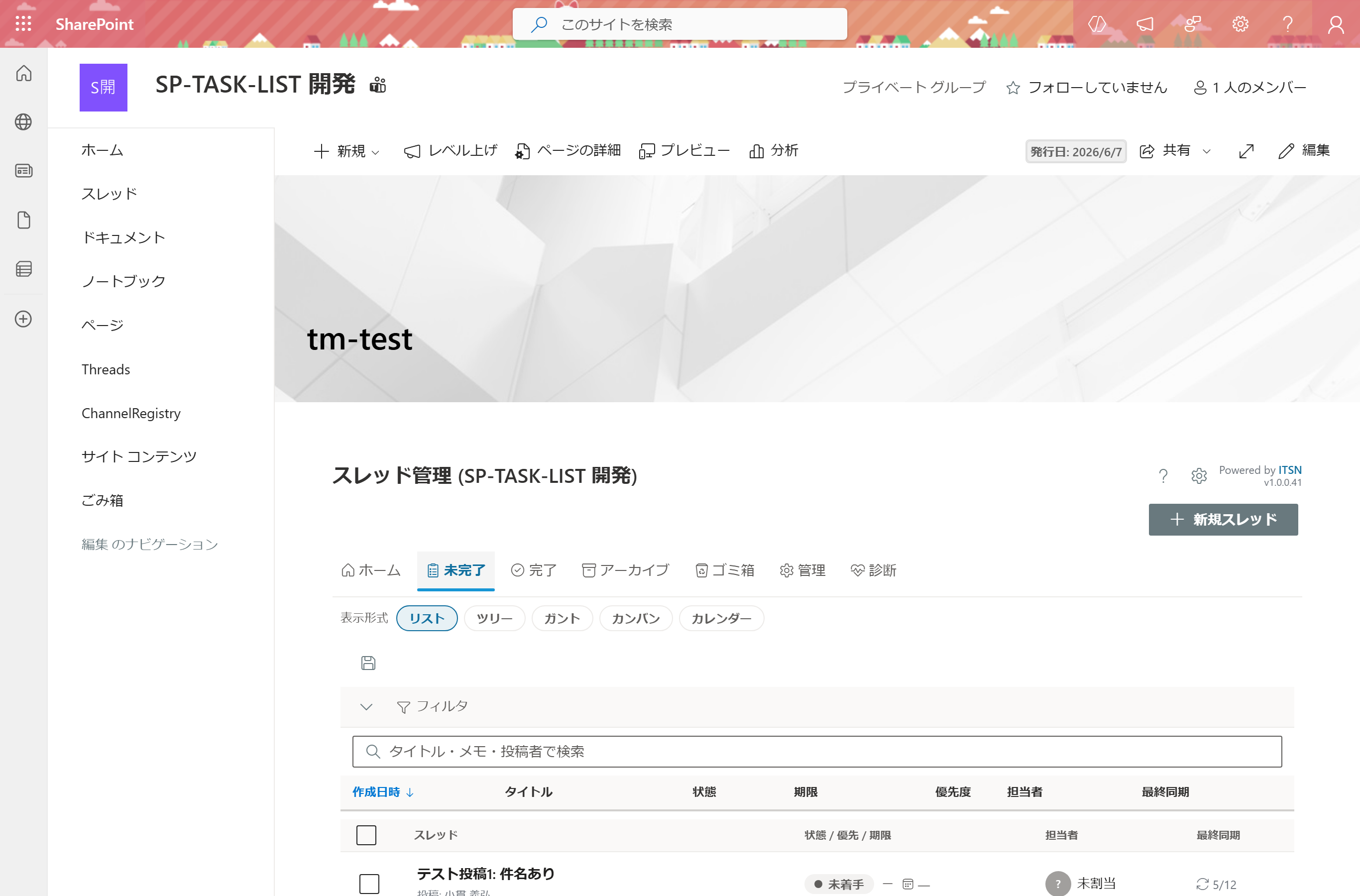Open the SharePoint app launcher grid
The image size is (1360, 896).
[23, 24]
